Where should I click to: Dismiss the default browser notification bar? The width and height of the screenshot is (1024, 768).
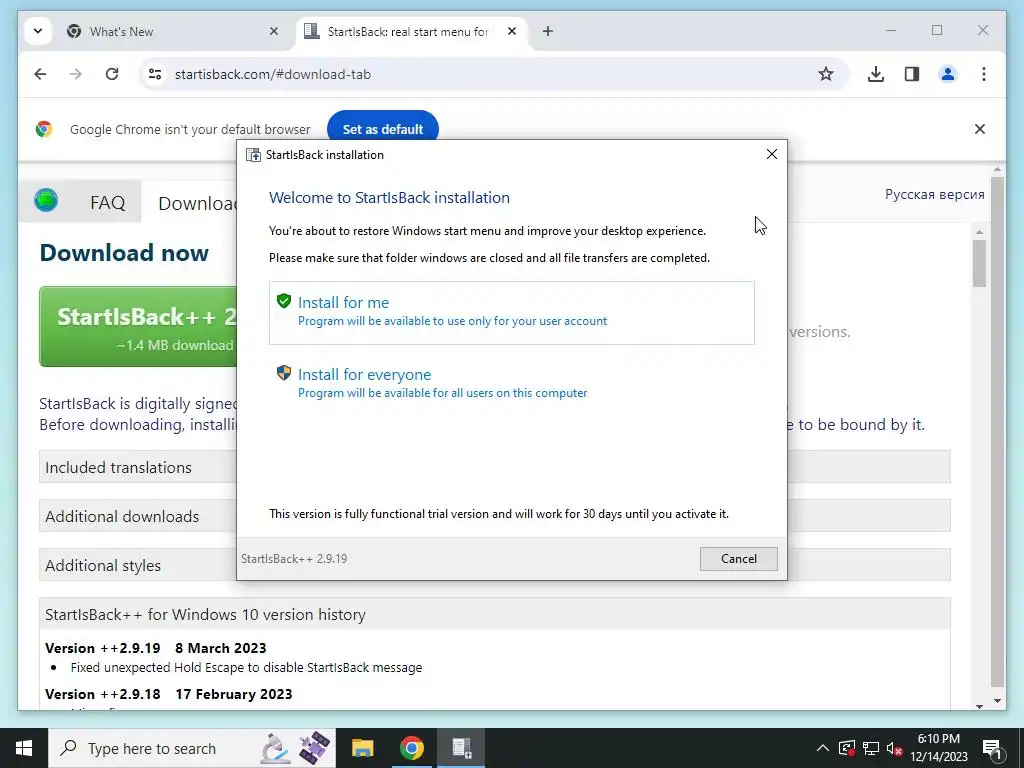pyautogui.click(x=980, y=129)
